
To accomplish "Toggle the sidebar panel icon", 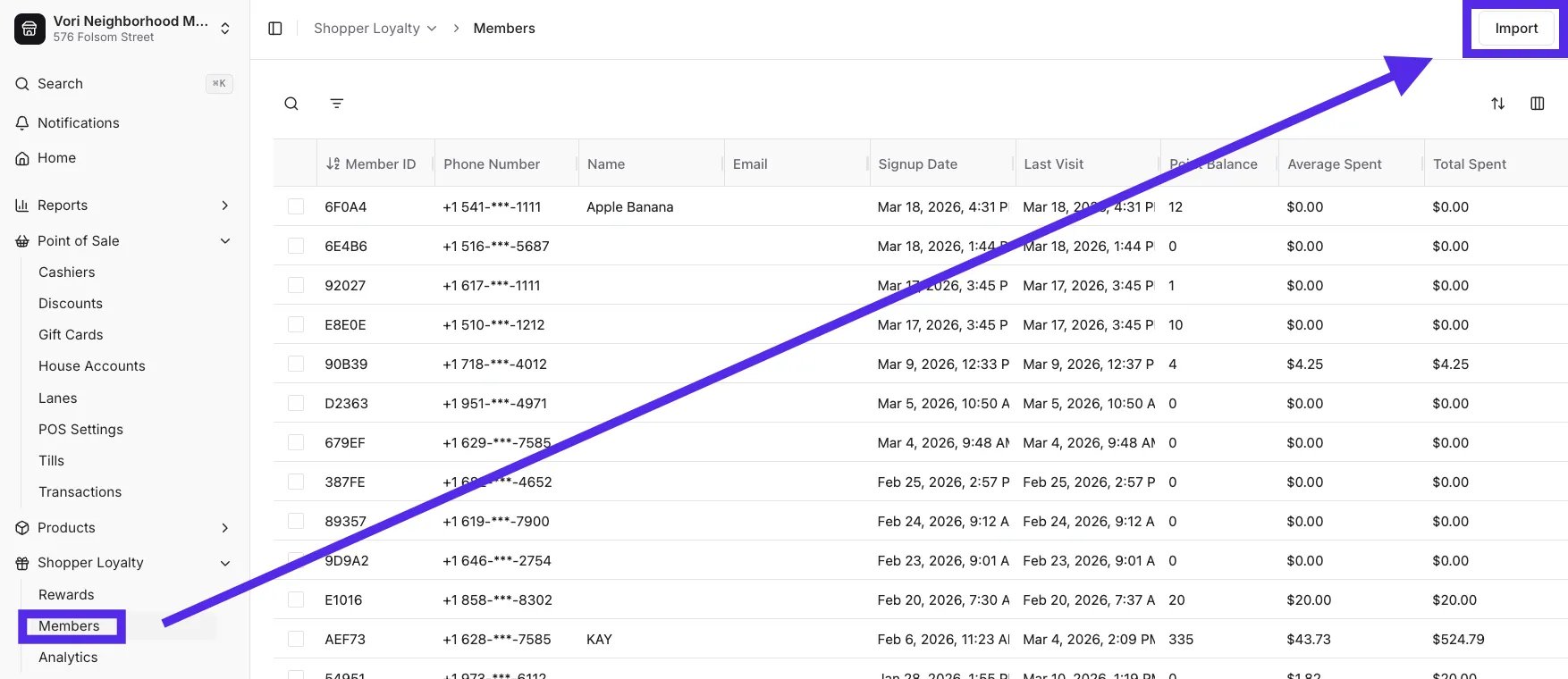I will click(275, 29).
